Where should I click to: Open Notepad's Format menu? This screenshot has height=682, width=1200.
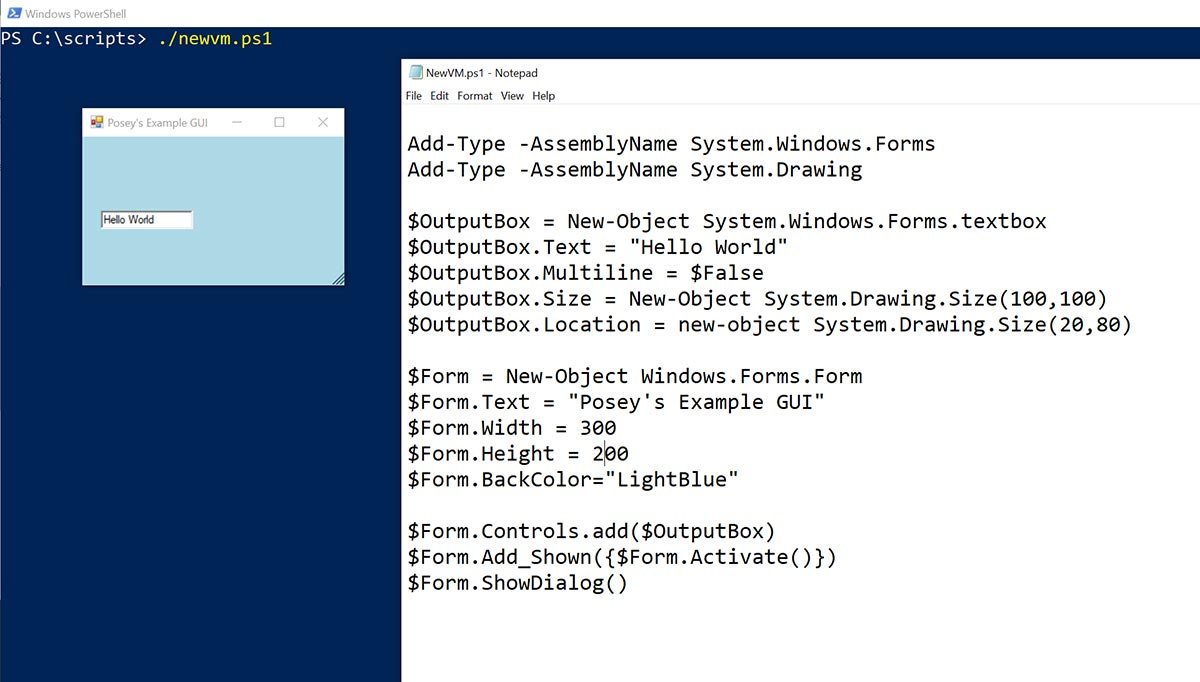475,96
